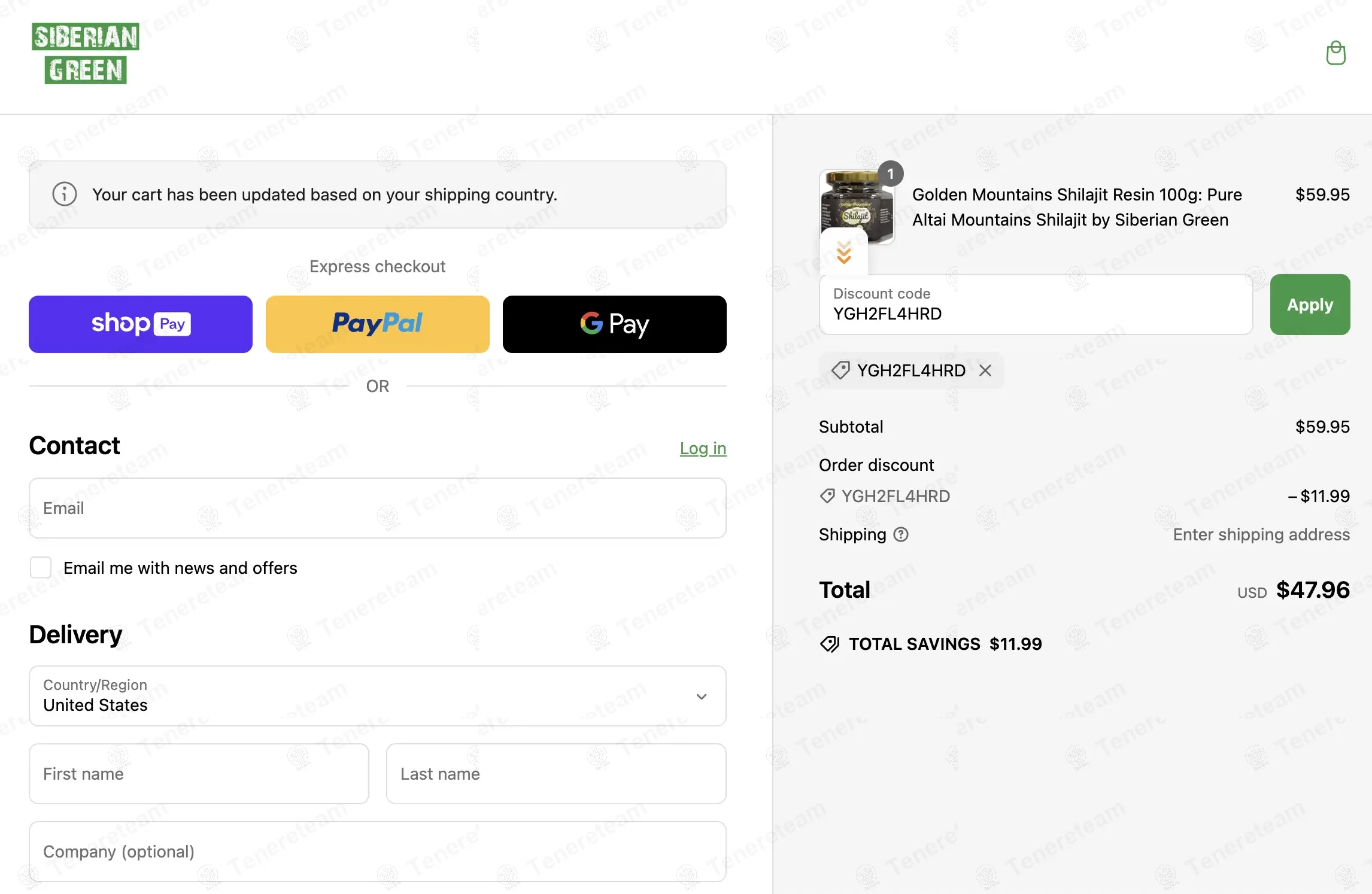Click the double chevron arrow under product image

[x=844, y=253]
